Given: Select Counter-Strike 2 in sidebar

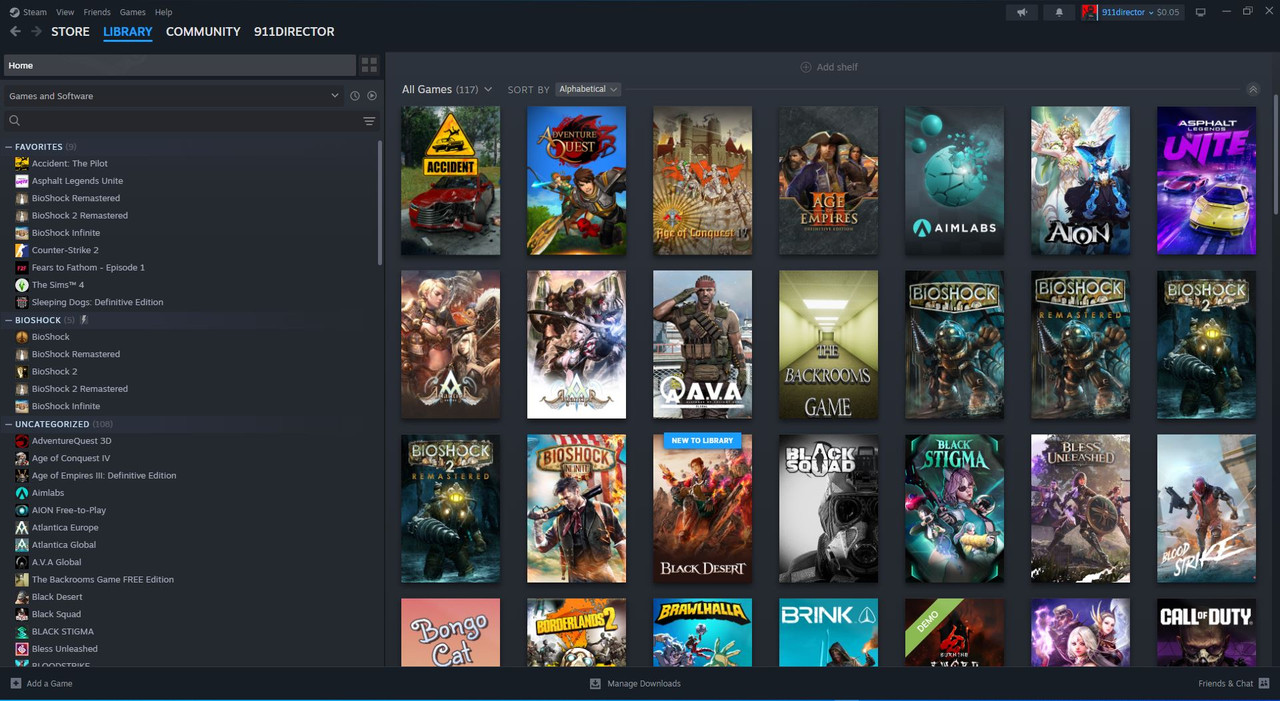Looking at the screenshot, I should tap(65, 250).
